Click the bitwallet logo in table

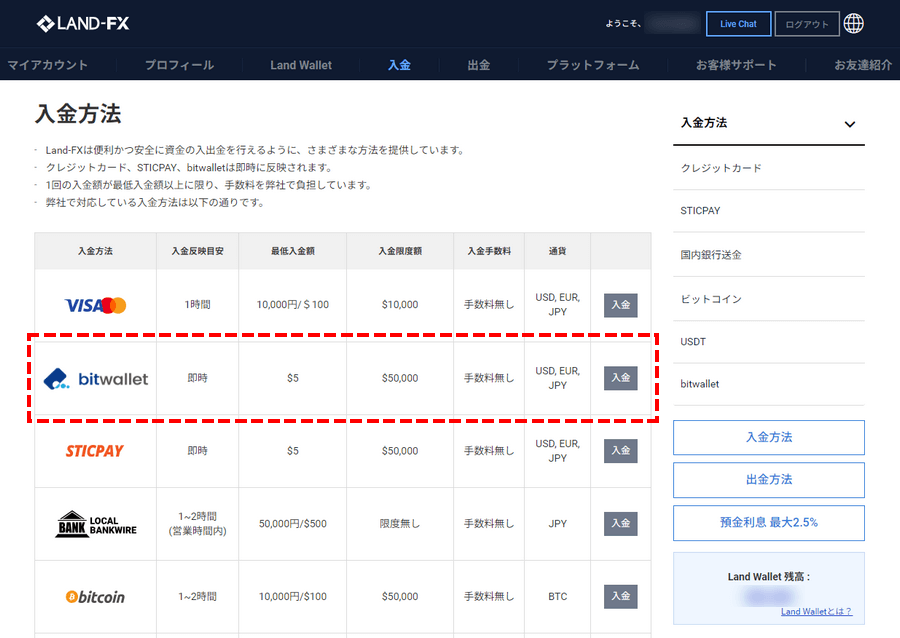pyautogui.click(x=96, y=379)
